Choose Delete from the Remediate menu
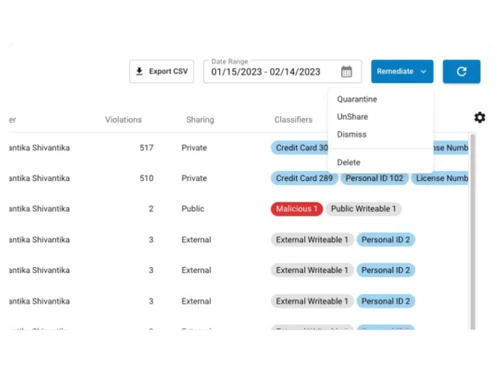This screenshot has height=375, width=500. pyautogui.click(x=349, y=162)
